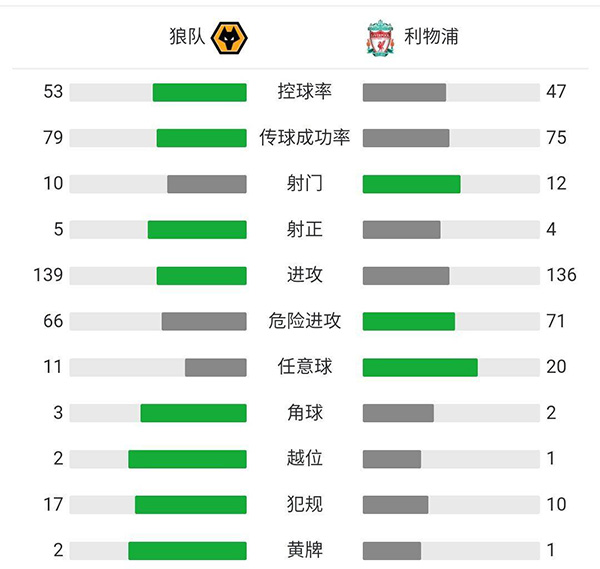The height and width of the screenshot is (569, 600).
Task: Select the 危险进攻 stat label
Action: point(304,321)
